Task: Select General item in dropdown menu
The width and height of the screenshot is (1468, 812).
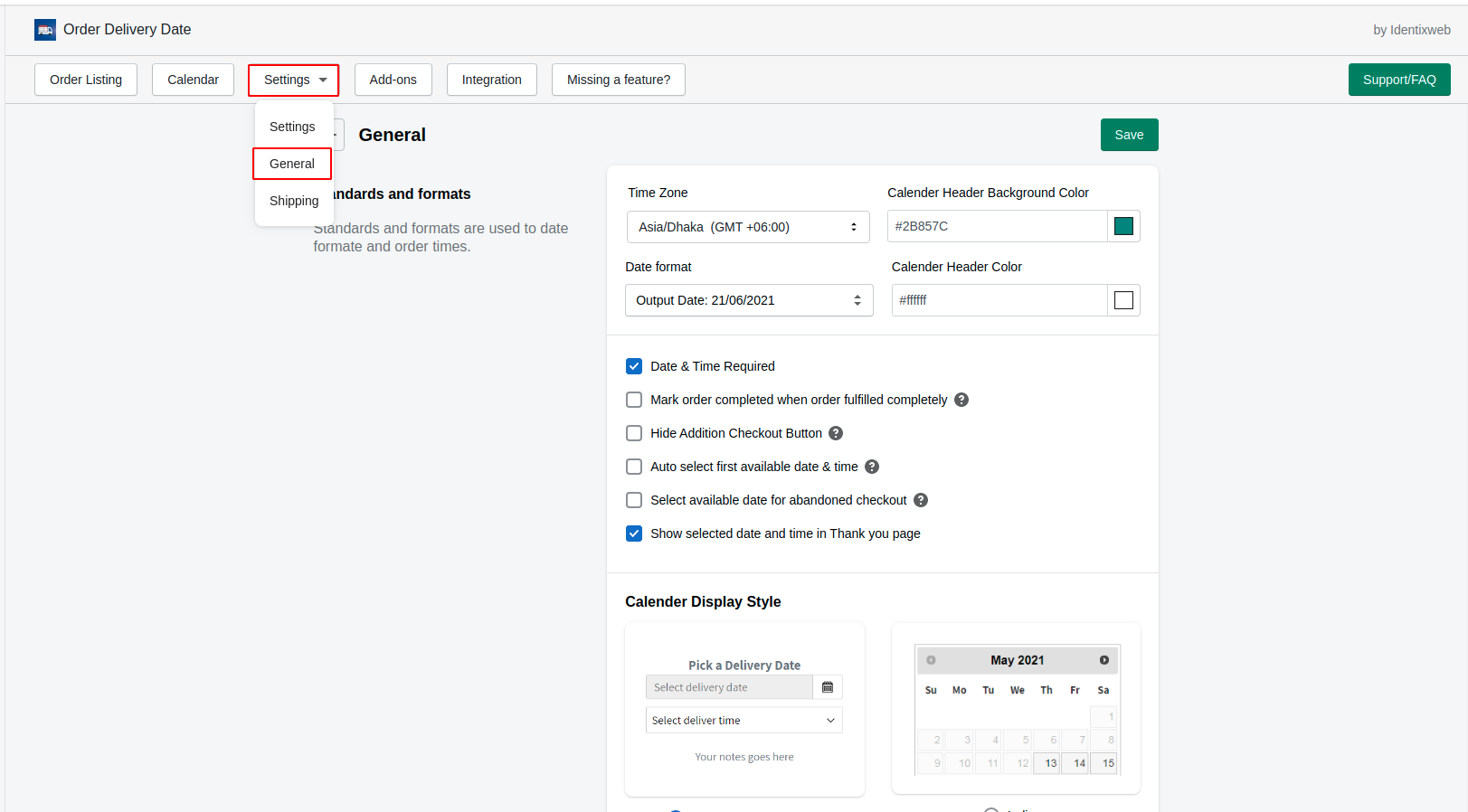Action: [x=292, y=164]
